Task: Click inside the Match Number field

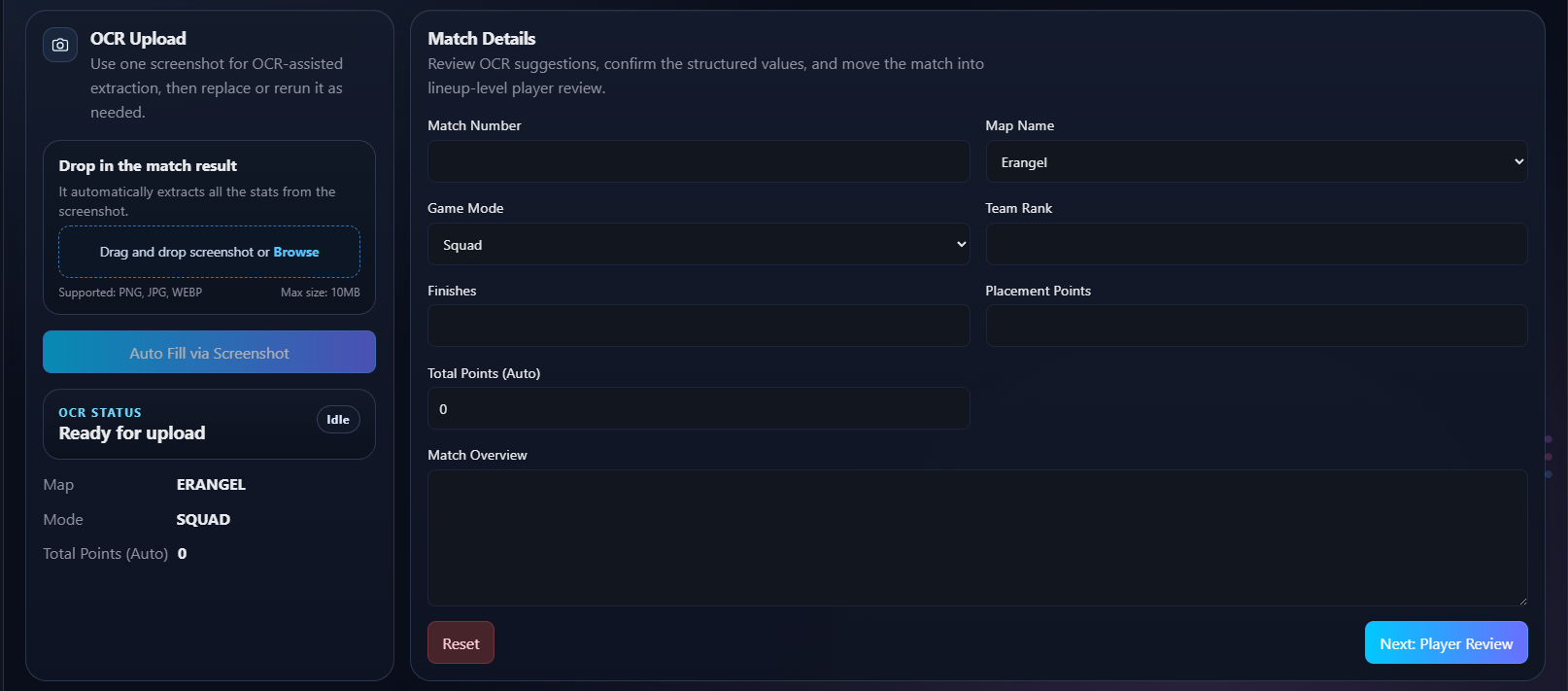Action: click(x=698, y=161)
